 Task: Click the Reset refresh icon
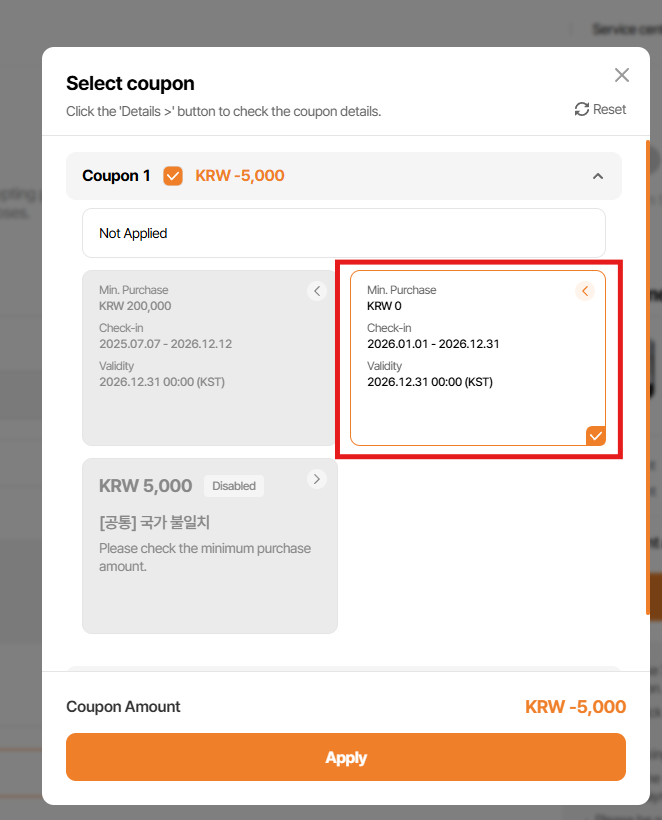coord(582,109)
